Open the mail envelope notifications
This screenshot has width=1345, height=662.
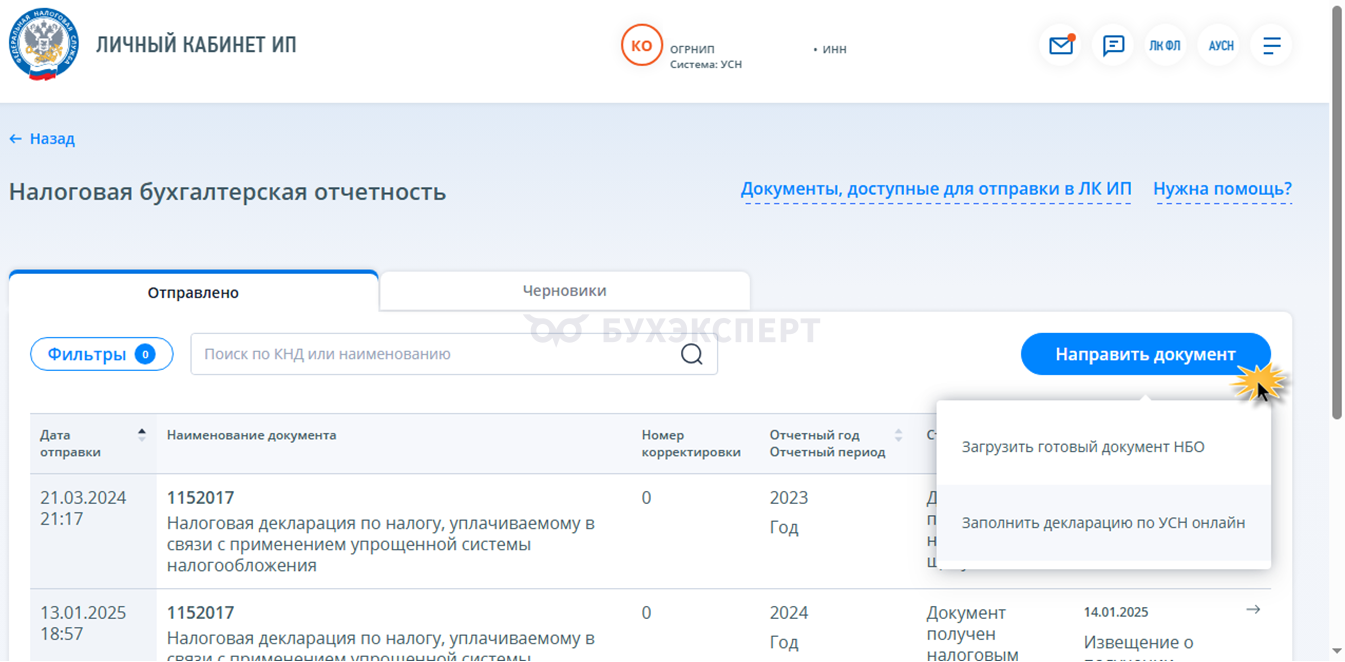pyautogui.click(x=1060, y=46)
